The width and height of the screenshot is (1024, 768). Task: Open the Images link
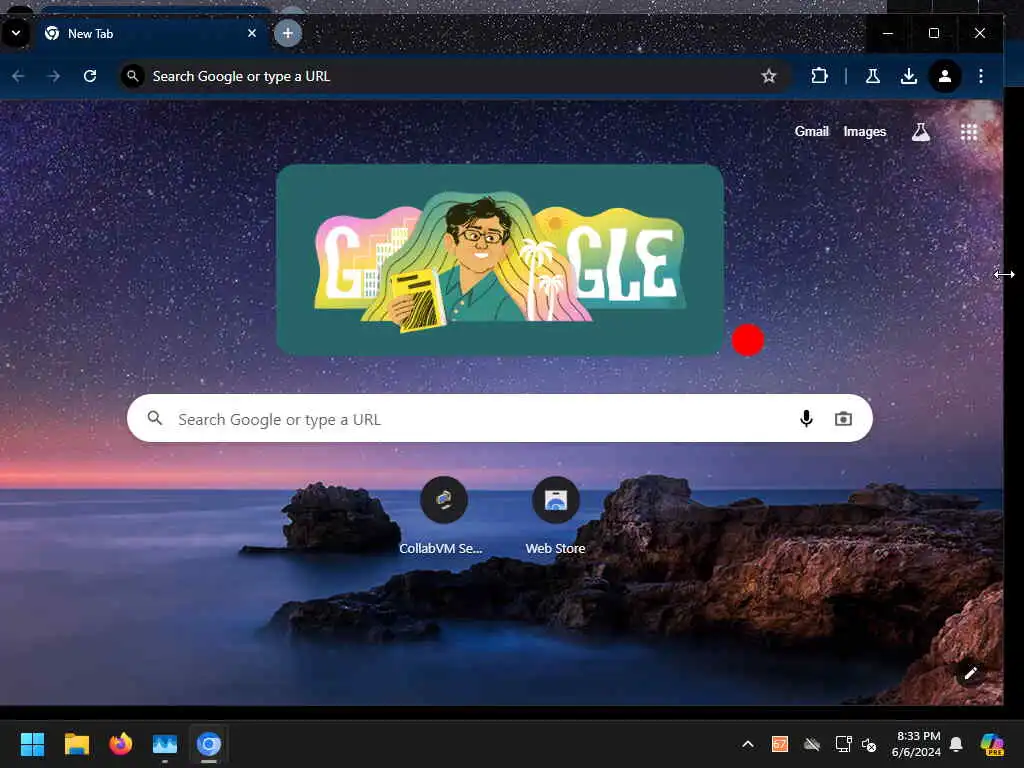point(865,131)
